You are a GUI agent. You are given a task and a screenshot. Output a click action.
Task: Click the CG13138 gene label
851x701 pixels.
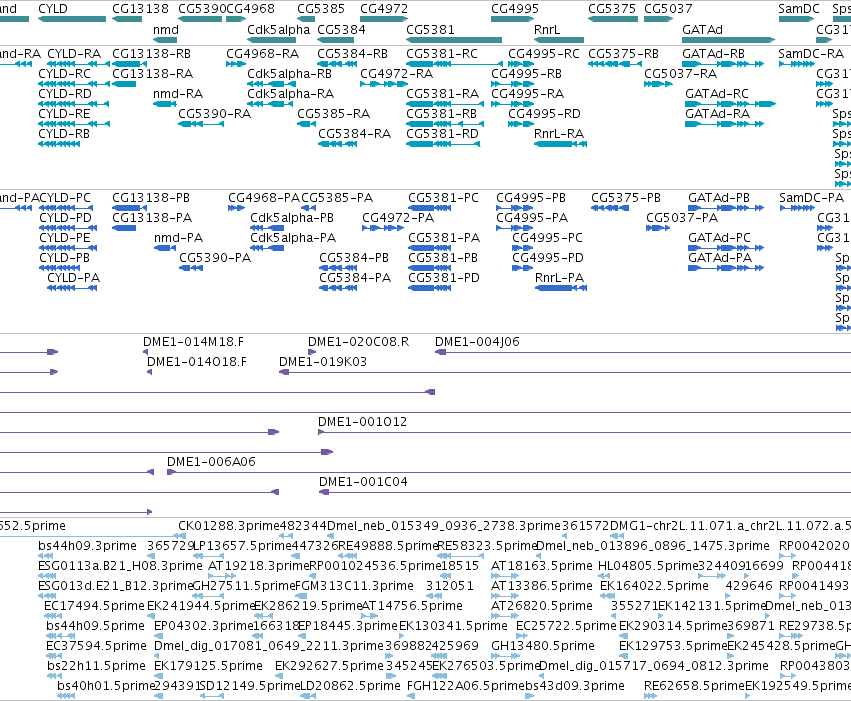tap(141, 9)
